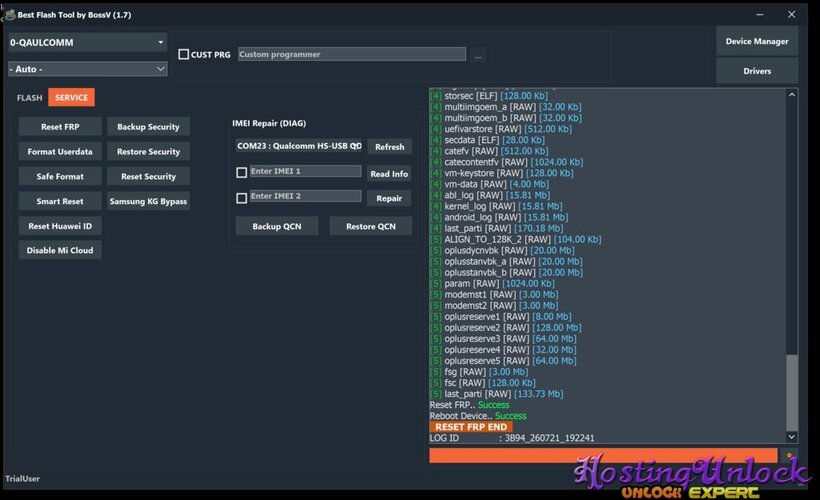
Task: Click Read Info button
Action: tap(389, 174)
